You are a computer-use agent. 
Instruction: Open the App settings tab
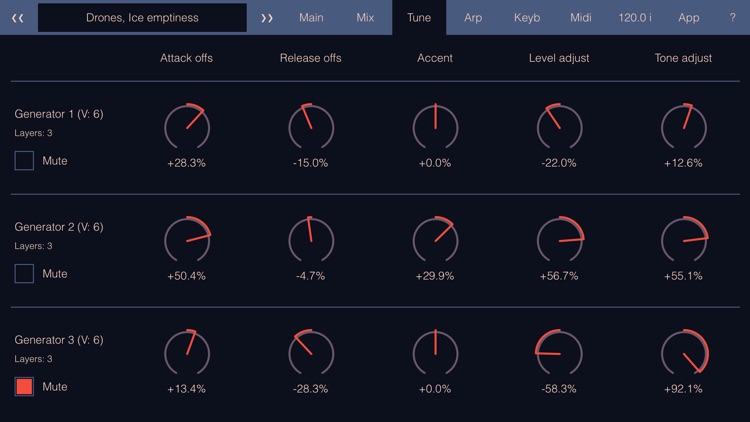[689, 18]
